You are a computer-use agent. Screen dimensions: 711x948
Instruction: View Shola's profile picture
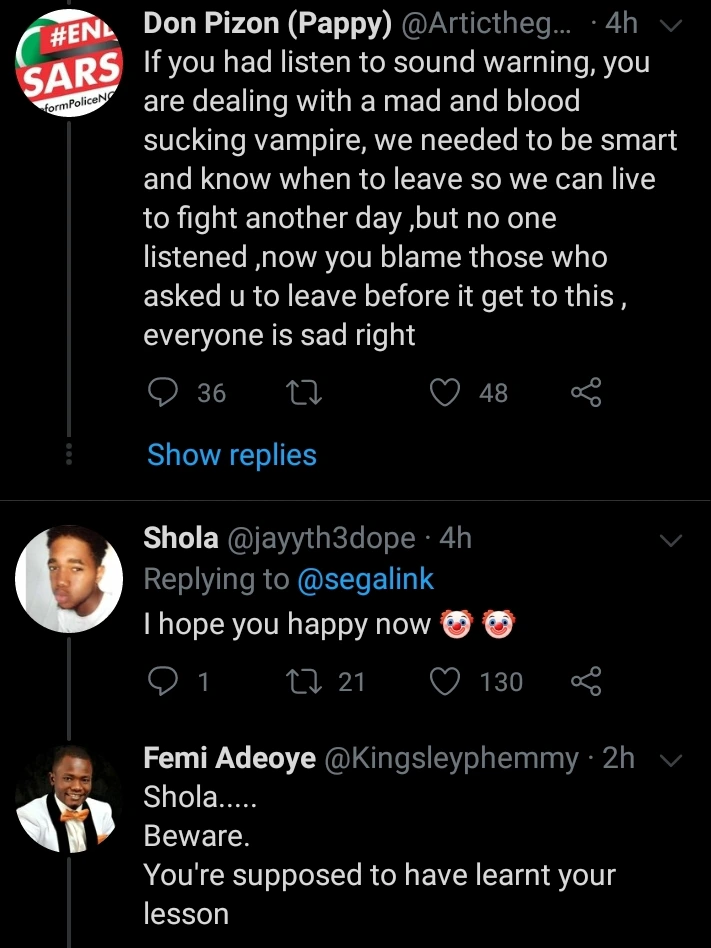(69, 579)
